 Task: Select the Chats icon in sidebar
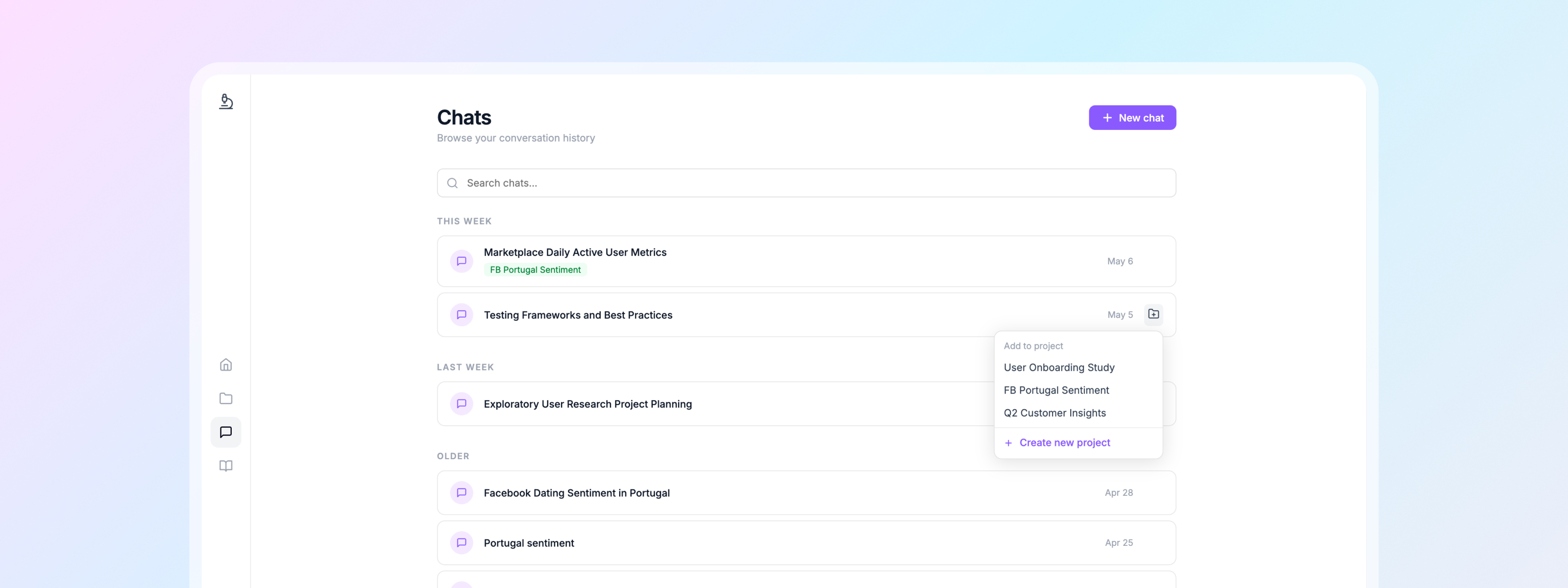pyautogui.click(x=226, y=432)
